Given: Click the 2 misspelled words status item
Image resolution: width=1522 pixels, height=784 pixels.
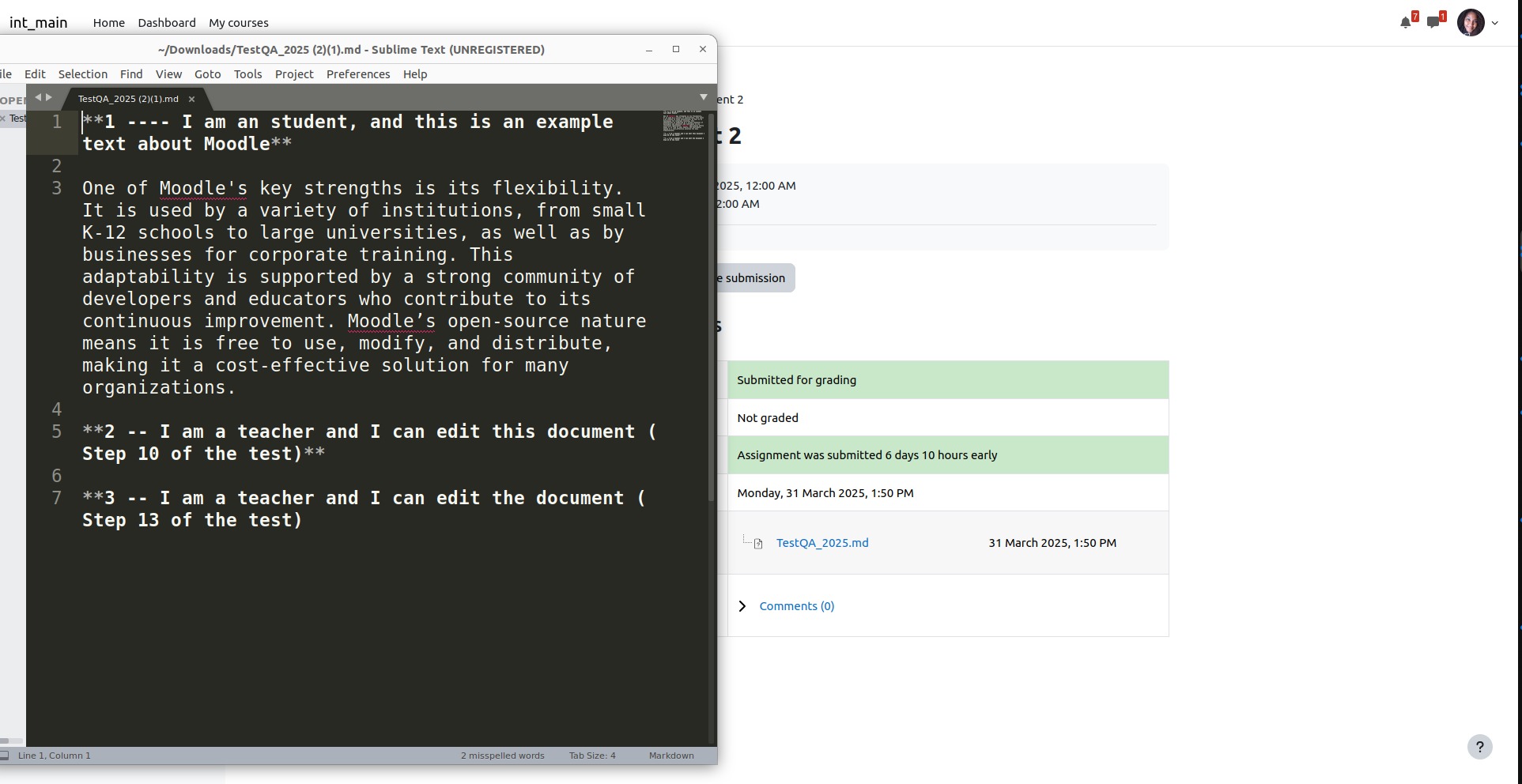Looking at the screenshot, I should pyautogui.click(x=503, y=756).
